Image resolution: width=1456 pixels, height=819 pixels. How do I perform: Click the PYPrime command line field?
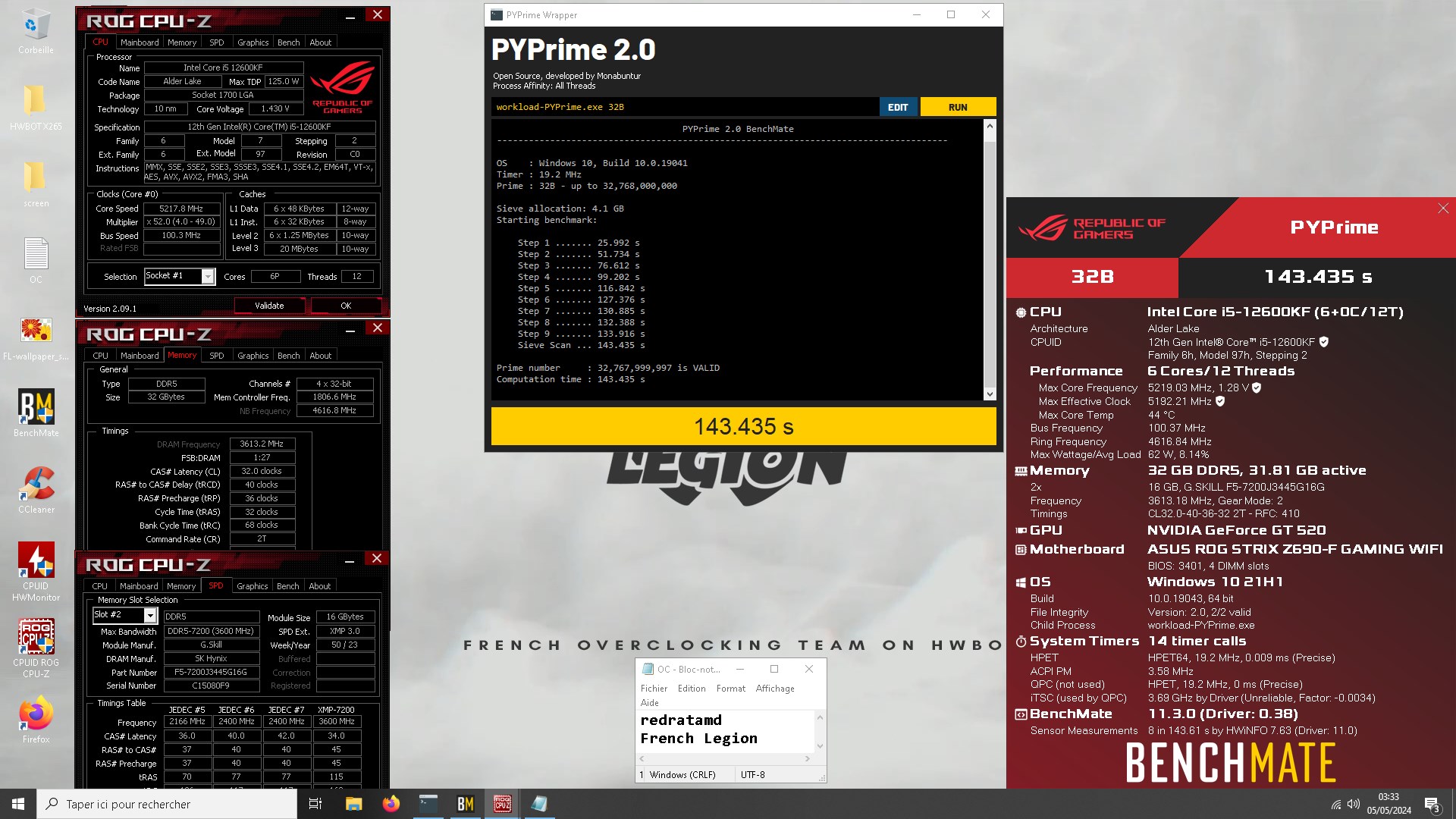pos(685,107)
